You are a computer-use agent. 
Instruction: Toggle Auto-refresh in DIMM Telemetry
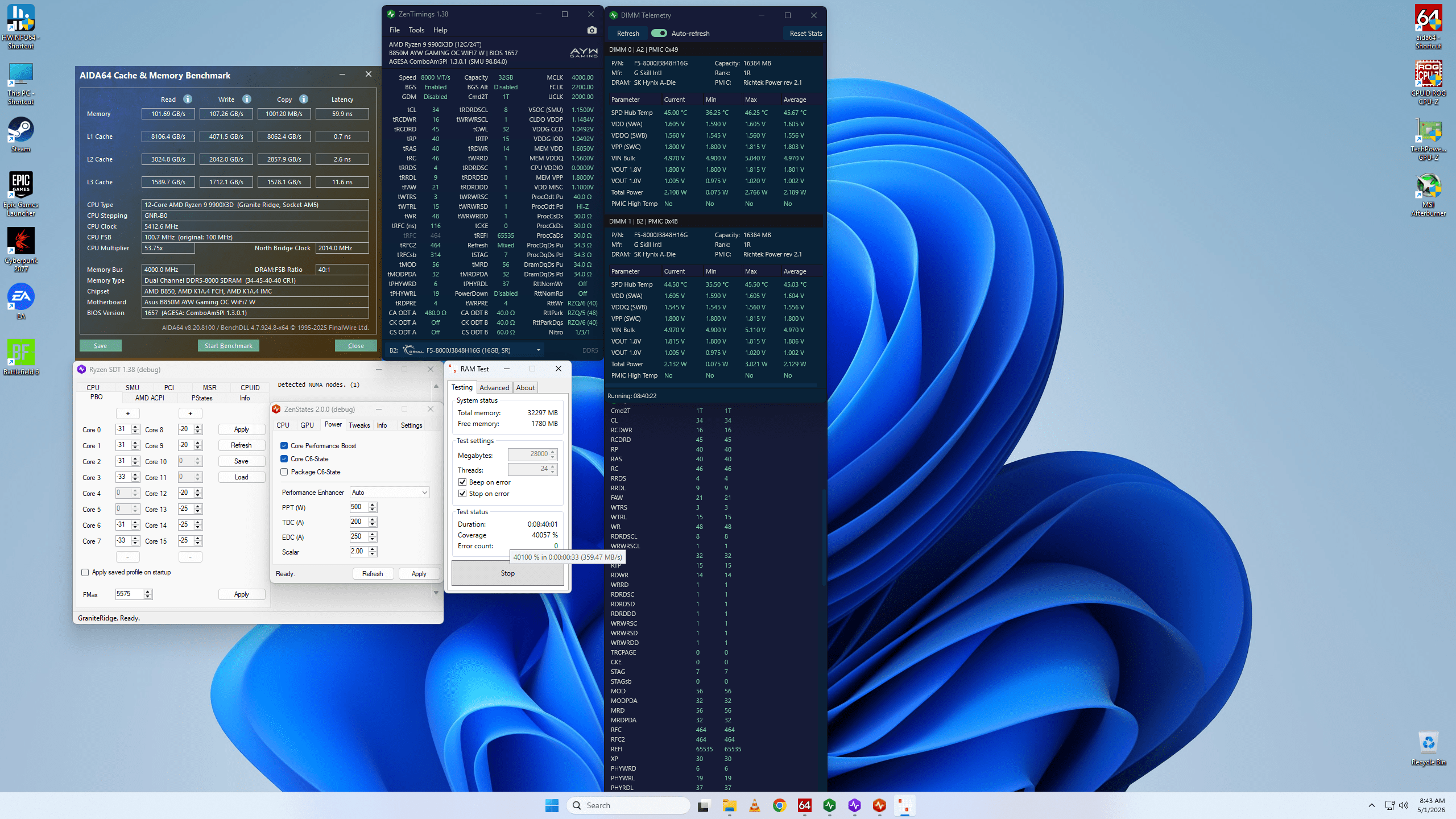click(659, 33)
